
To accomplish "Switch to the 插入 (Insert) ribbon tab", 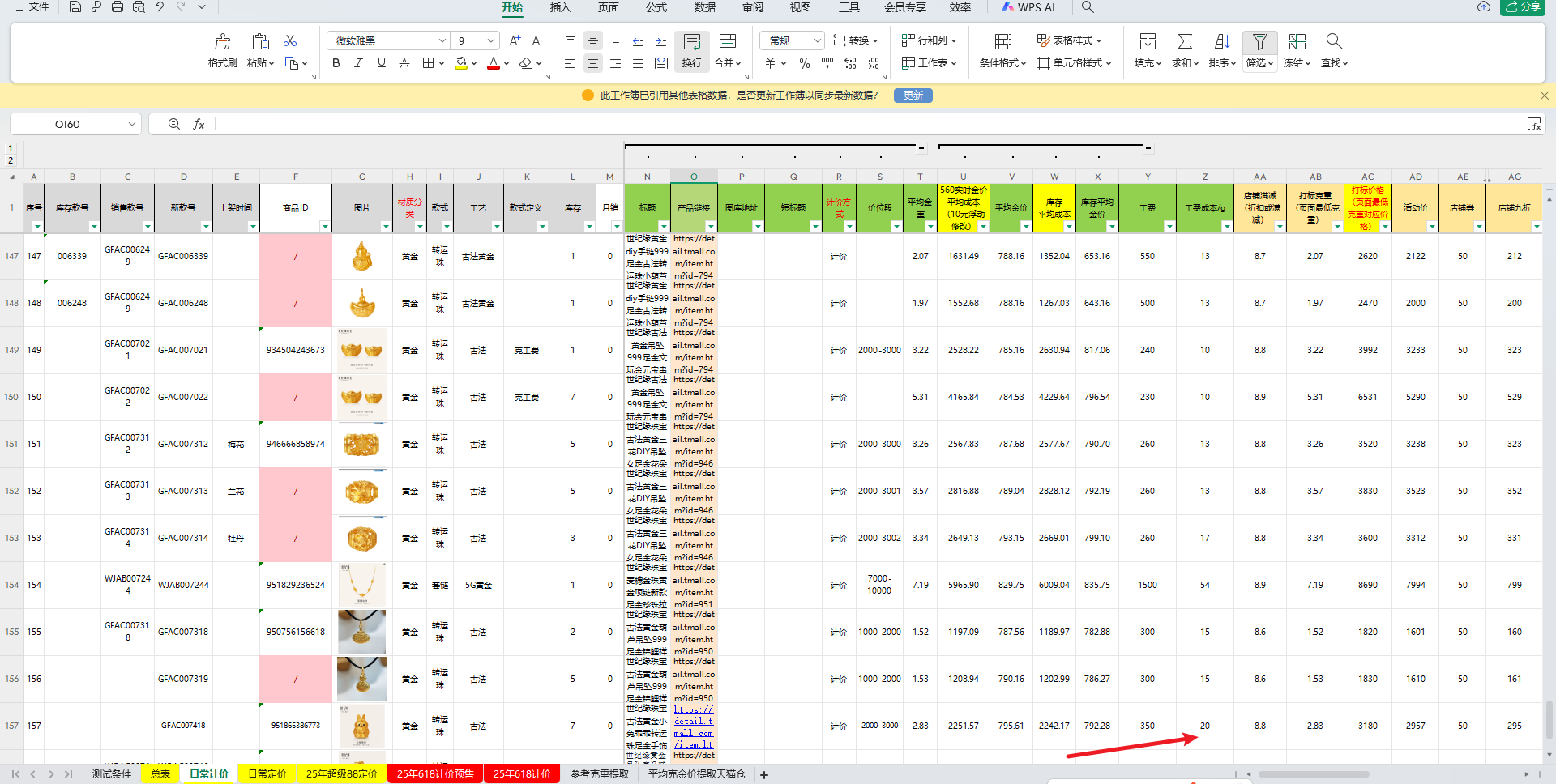I will [560, 7].
